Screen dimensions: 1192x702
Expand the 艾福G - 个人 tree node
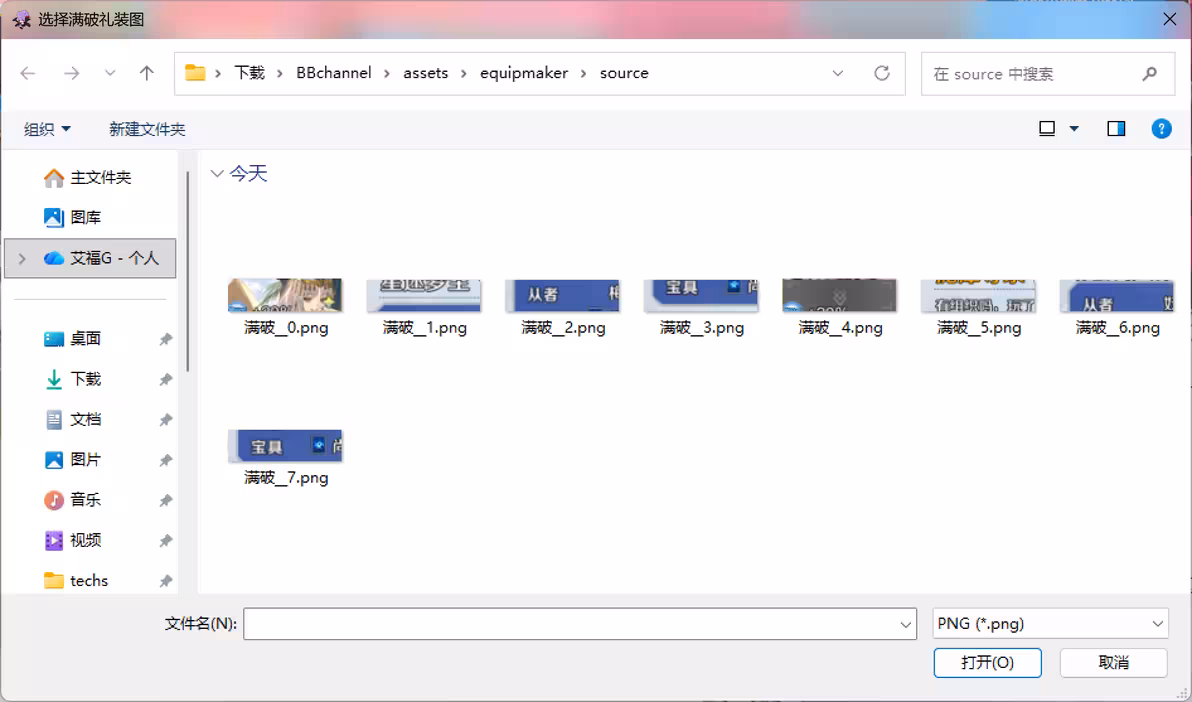tap(22, 259)
